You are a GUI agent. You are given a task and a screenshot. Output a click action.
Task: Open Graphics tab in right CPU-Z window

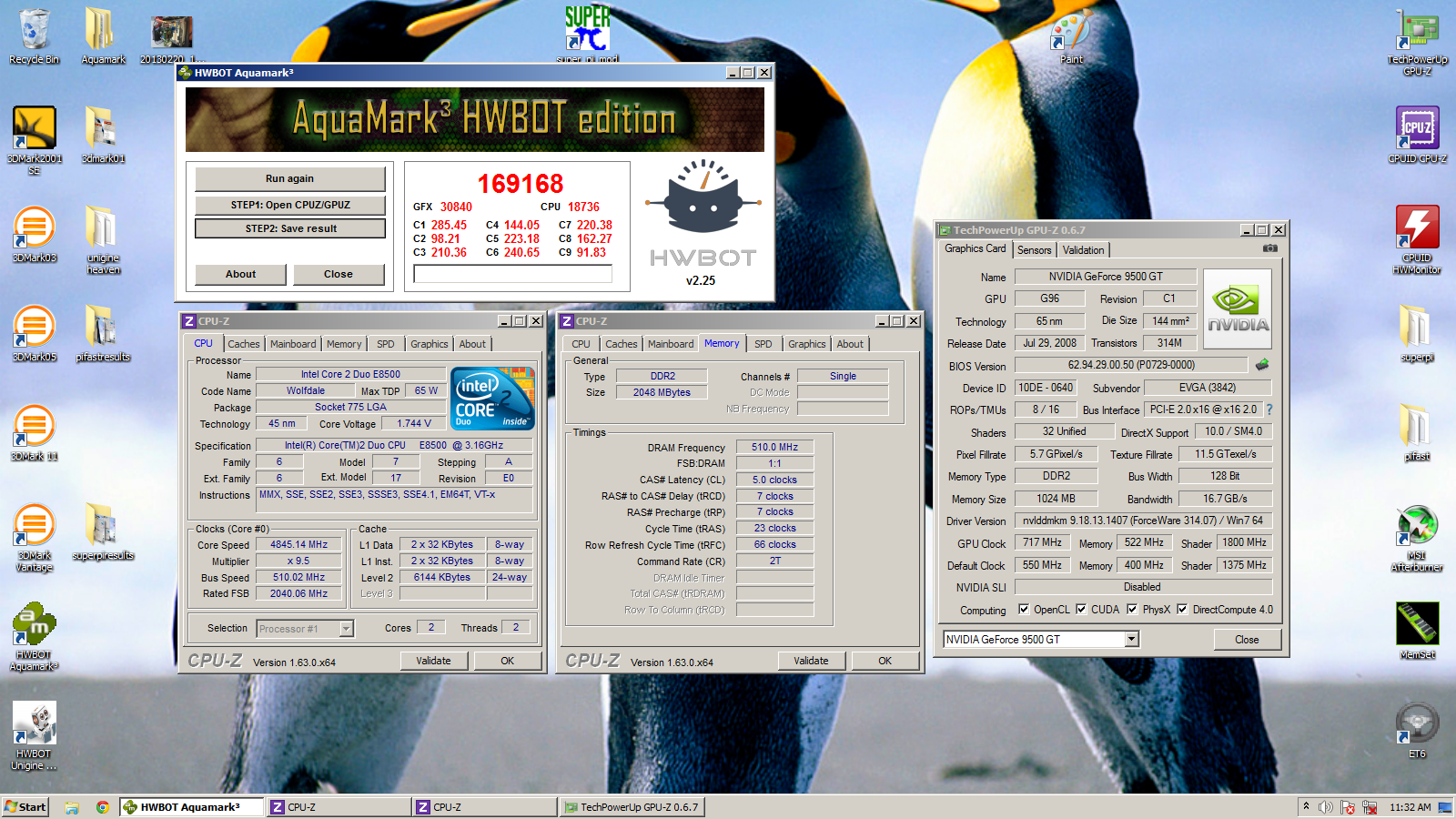[807, 344]
